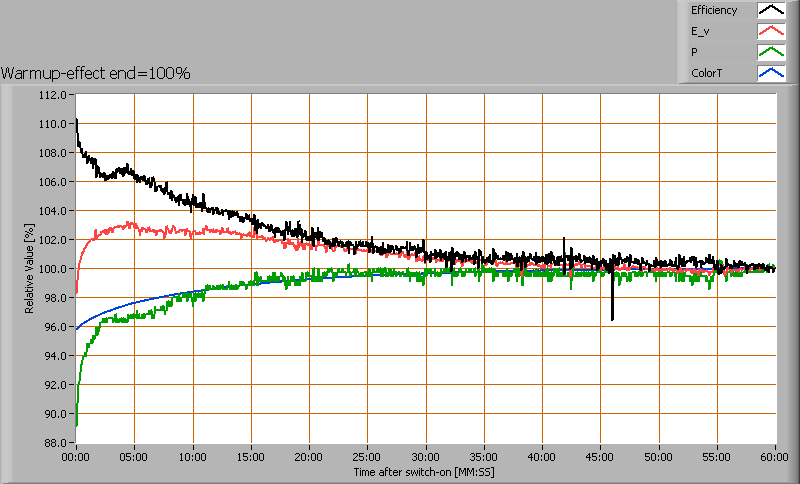The width and height of the screenshot is (800, 484).
Task: Open the blue ColorT plot sample in legend
Action: (770, 73)
